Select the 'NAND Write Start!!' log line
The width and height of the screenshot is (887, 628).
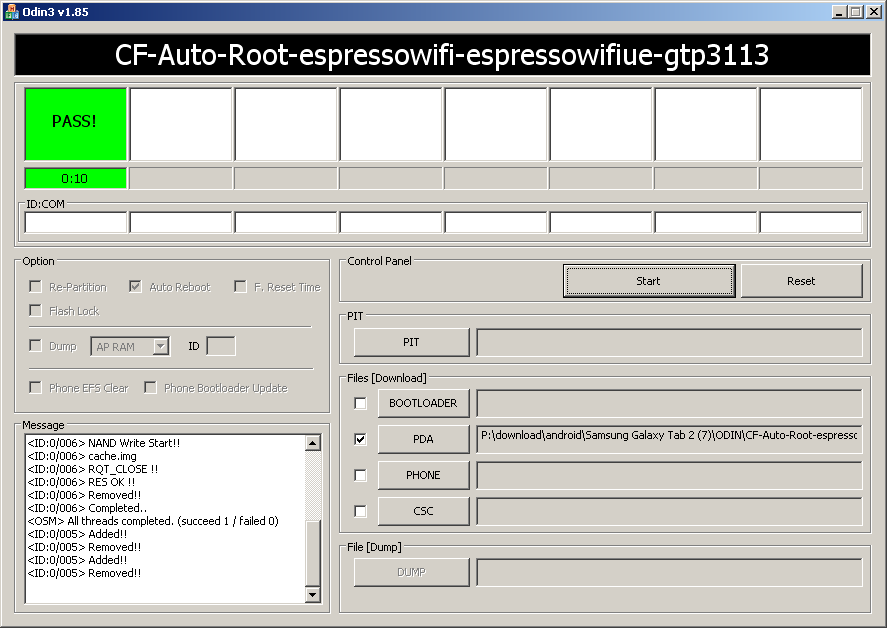(104, 443)
